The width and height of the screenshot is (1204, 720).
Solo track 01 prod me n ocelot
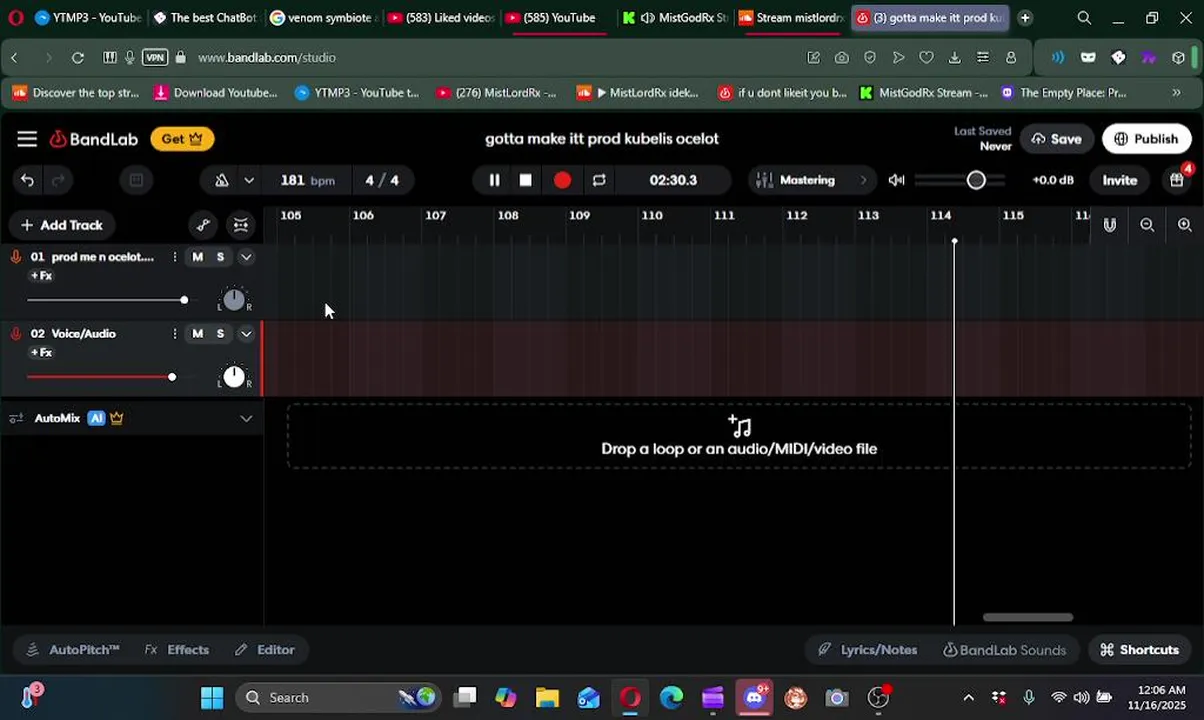[220, 257]
